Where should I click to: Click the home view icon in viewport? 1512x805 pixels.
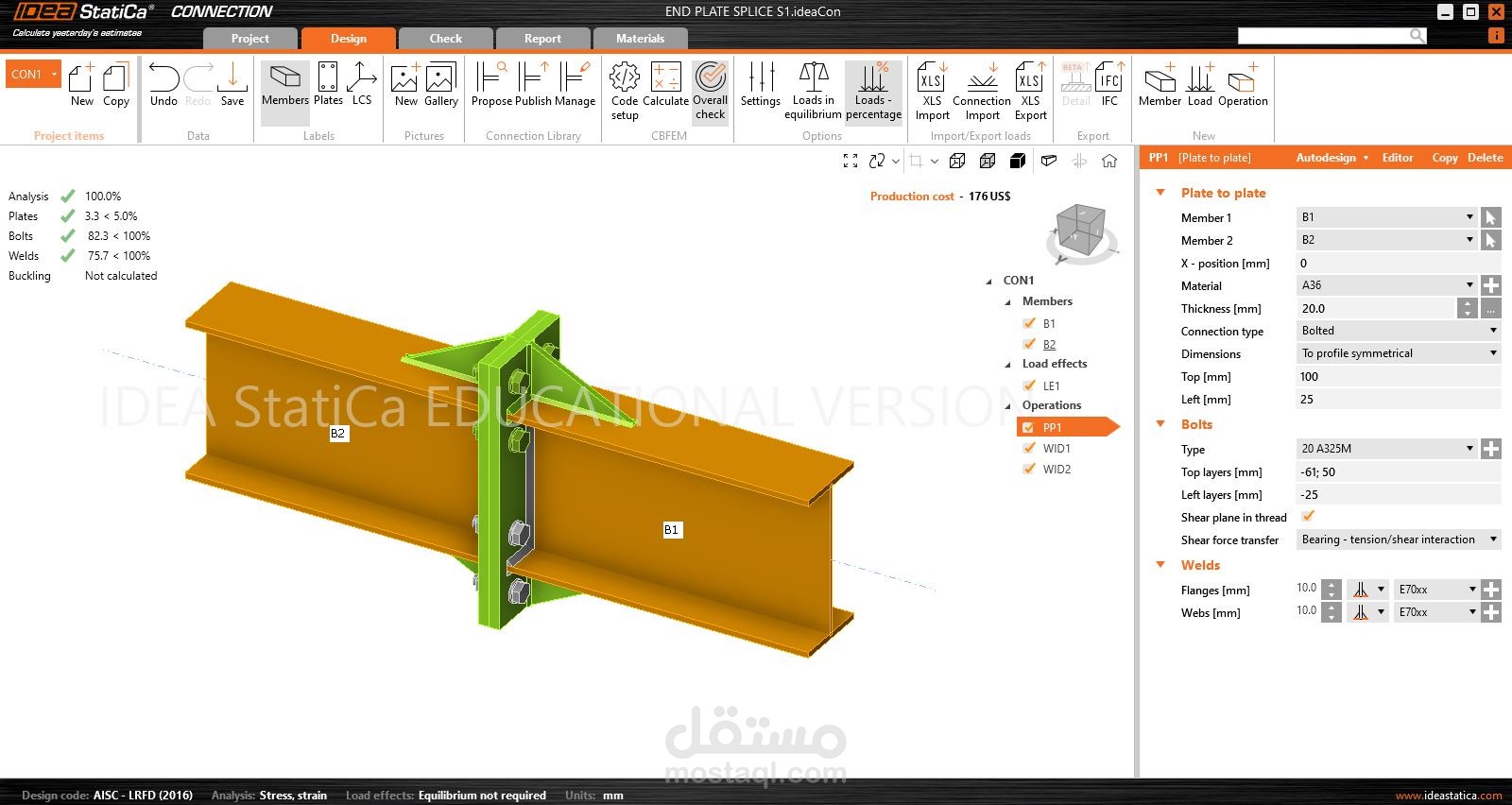coord(1109,162)
